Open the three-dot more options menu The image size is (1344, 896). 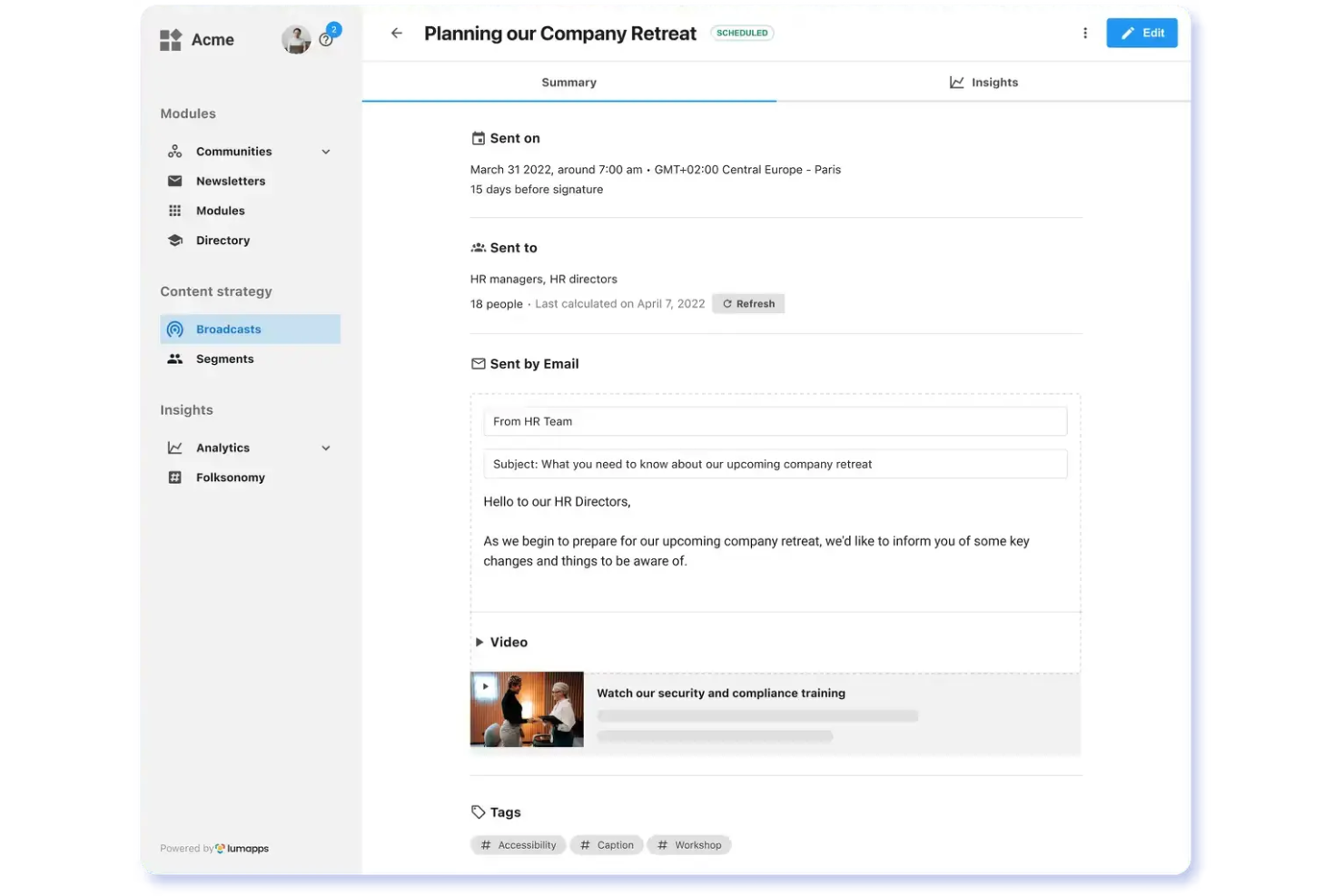(x=1084, y=34)
